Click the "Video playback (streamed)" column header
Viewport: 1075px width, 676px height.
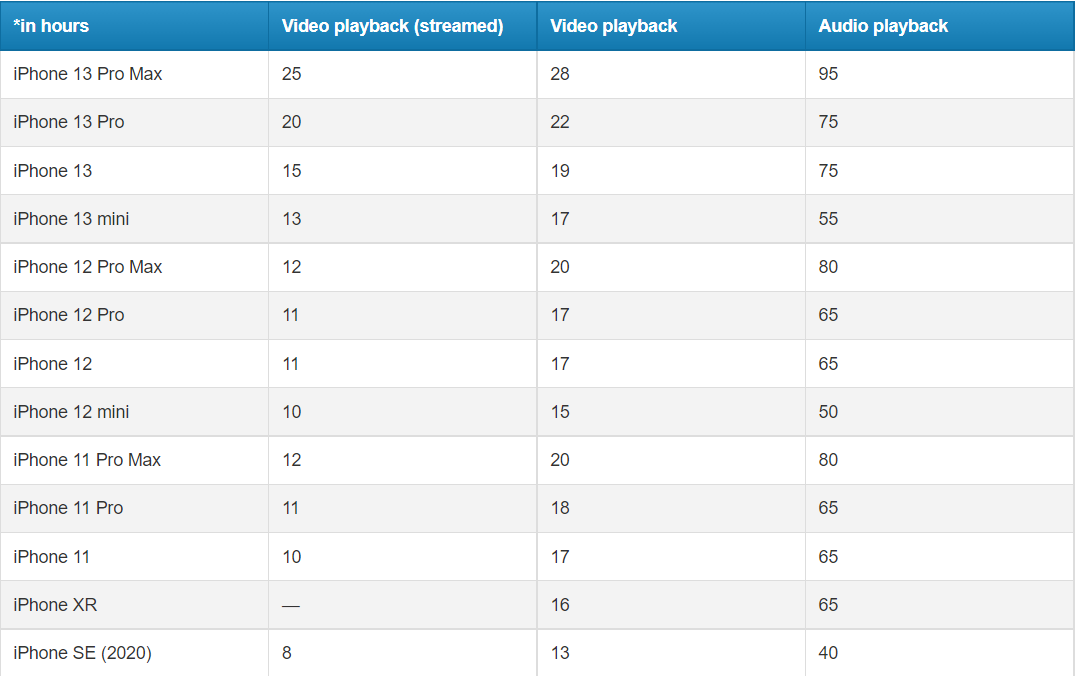pos(392,26)
